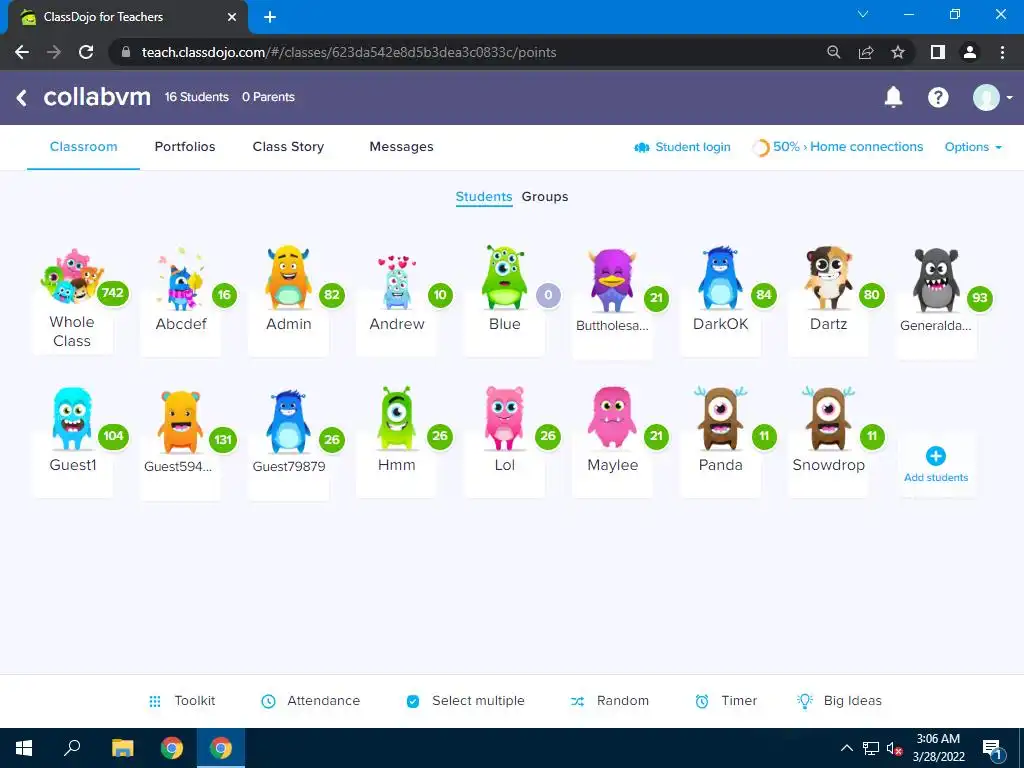Click Blue's 0 points badge
This screenshot has height=768, width=1024.
click(x=548, y=295)
